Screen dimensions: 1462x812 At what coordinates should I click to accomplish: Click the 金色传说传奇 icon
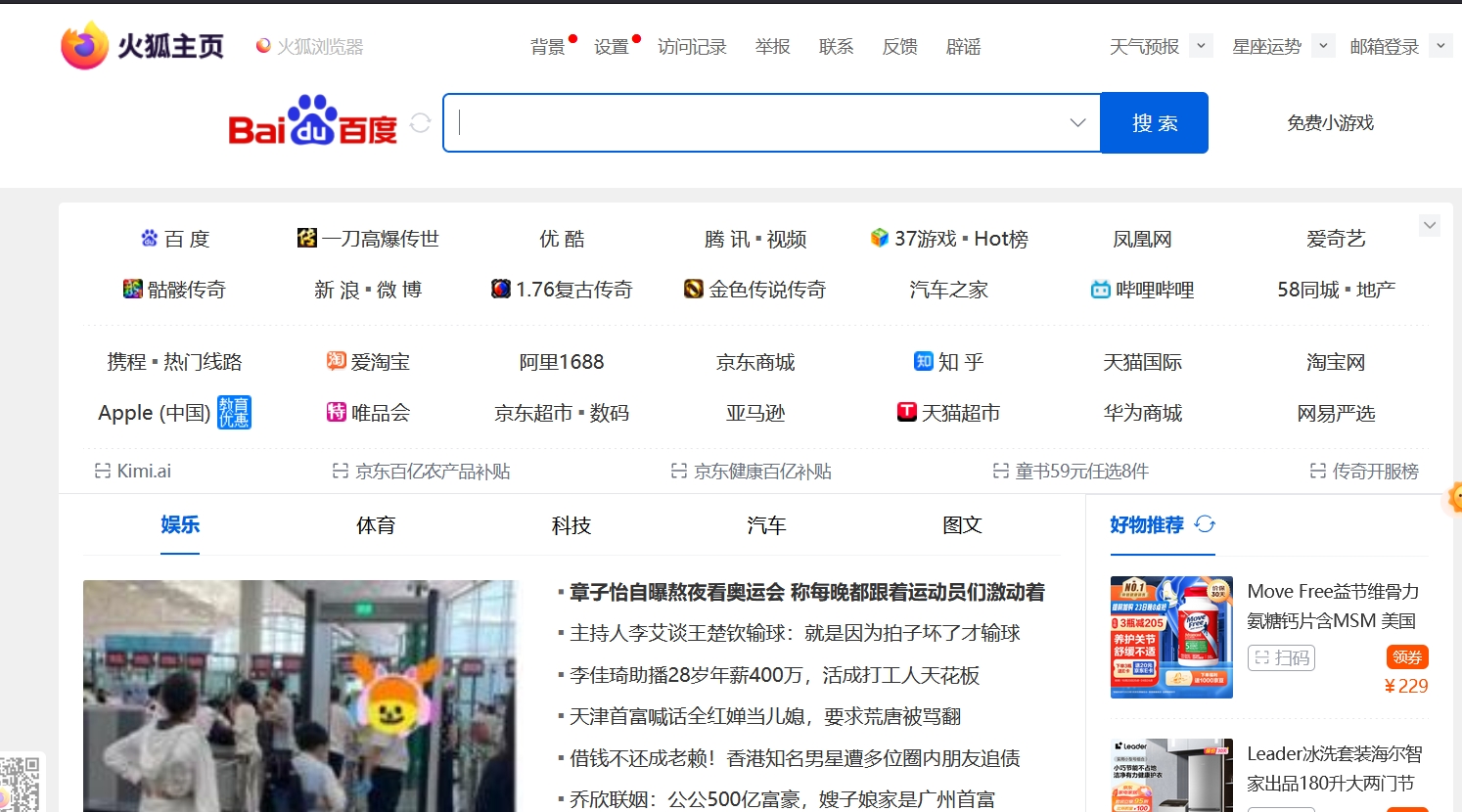tap(694, 289)
